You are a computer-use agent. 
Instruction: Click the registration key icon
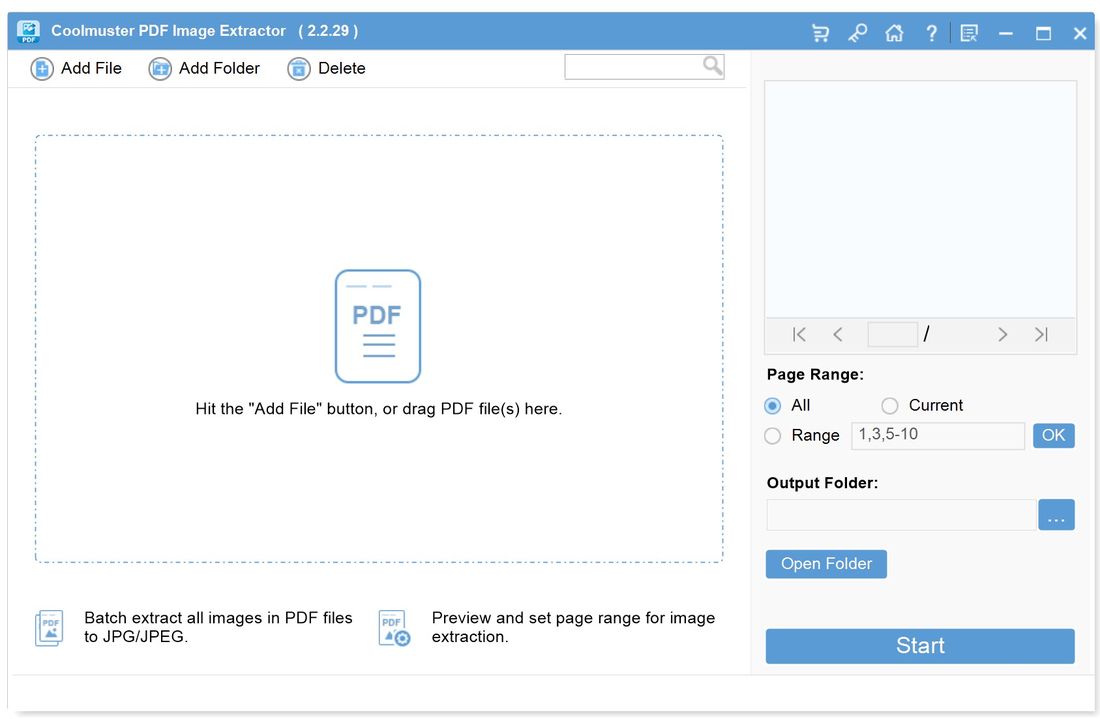[857, 32]
